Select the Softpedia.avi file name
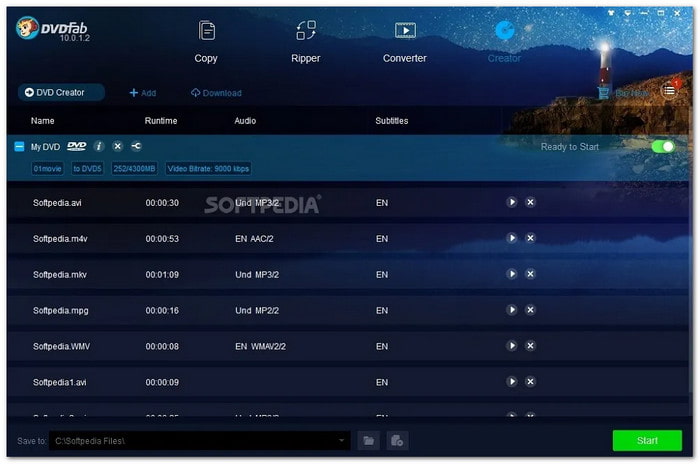Image resolution: width=700 pixels, height=464 pixels. pyautogui.click(x=57, y=203)
